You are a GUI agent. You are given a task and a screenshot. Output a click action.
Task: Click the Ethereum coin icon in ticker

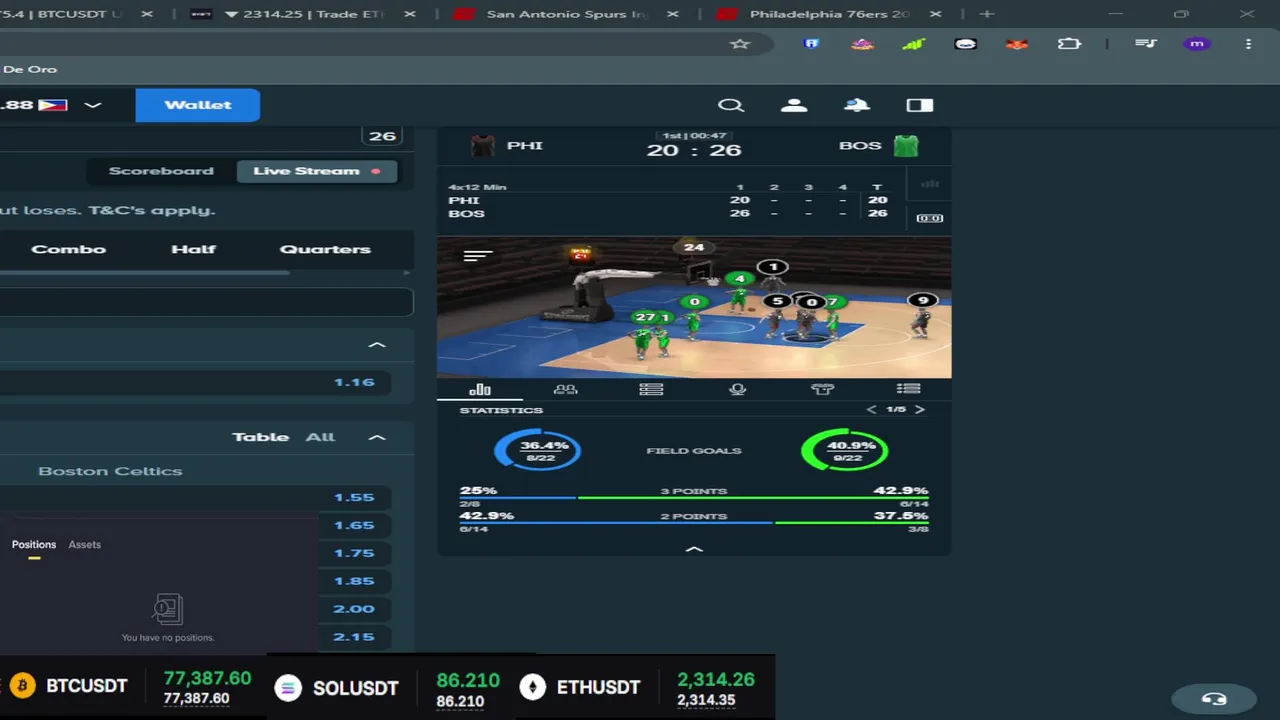(x=533, y=687)
